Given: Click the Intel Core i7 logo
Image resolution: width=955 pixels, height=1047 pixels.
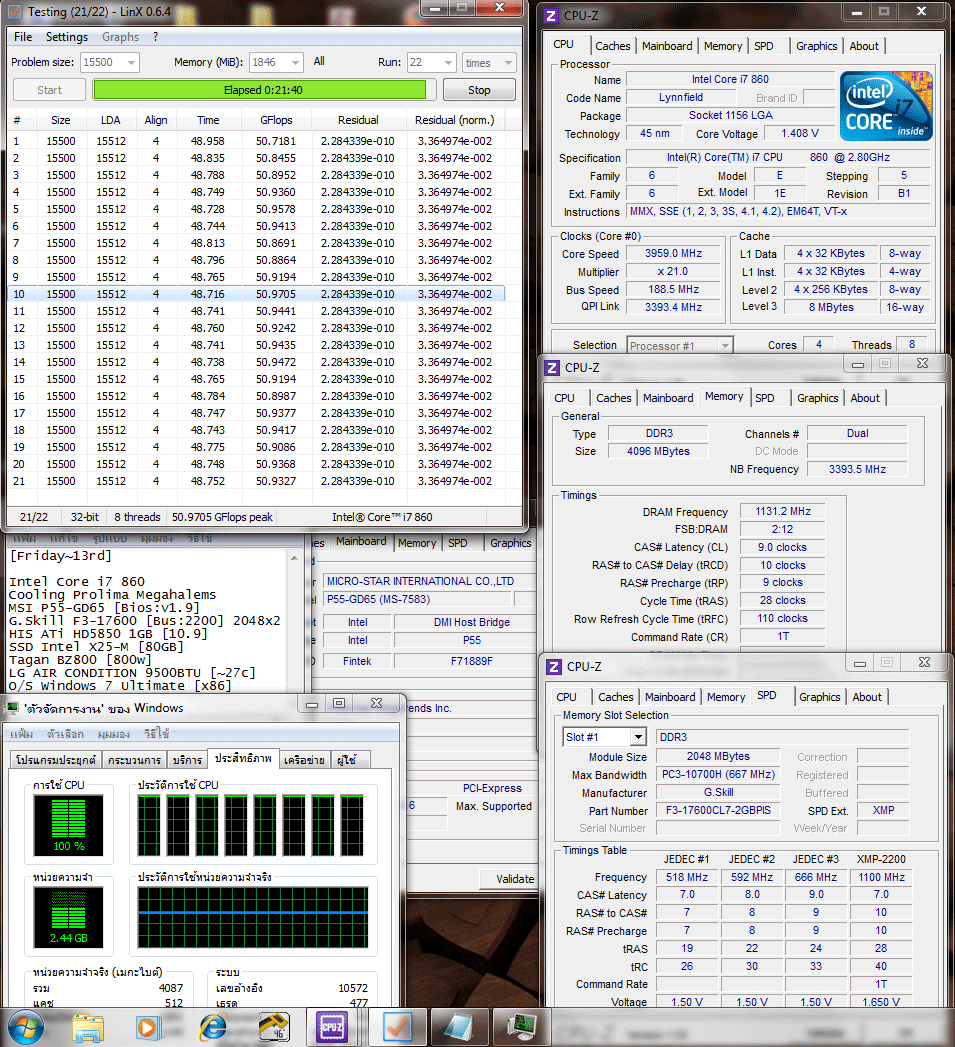Looking at the screenshot, I should (886, 106).
